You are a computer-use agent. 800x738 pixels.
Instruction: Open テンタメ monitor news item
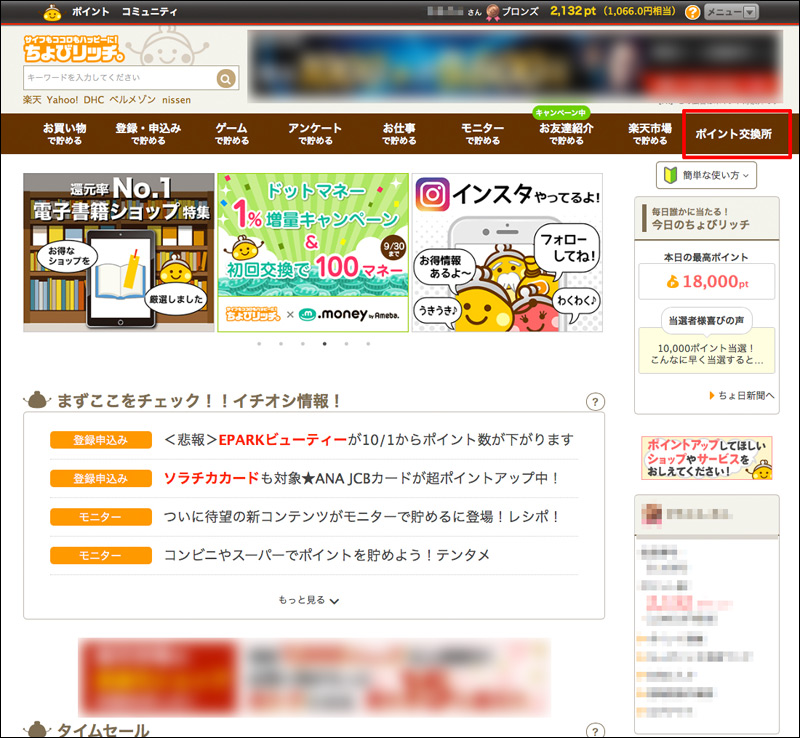(327, 555)
